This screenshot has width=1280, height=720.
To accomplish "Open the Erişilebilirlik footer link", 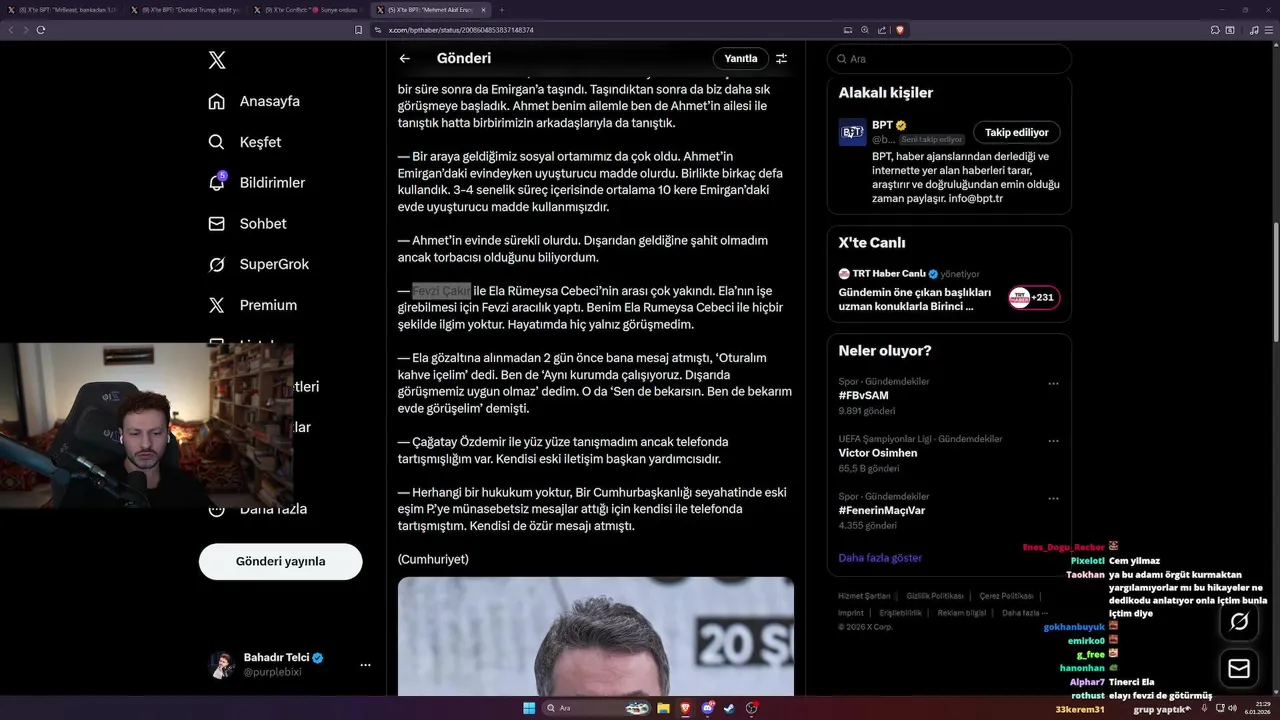I will click(900, 613).
